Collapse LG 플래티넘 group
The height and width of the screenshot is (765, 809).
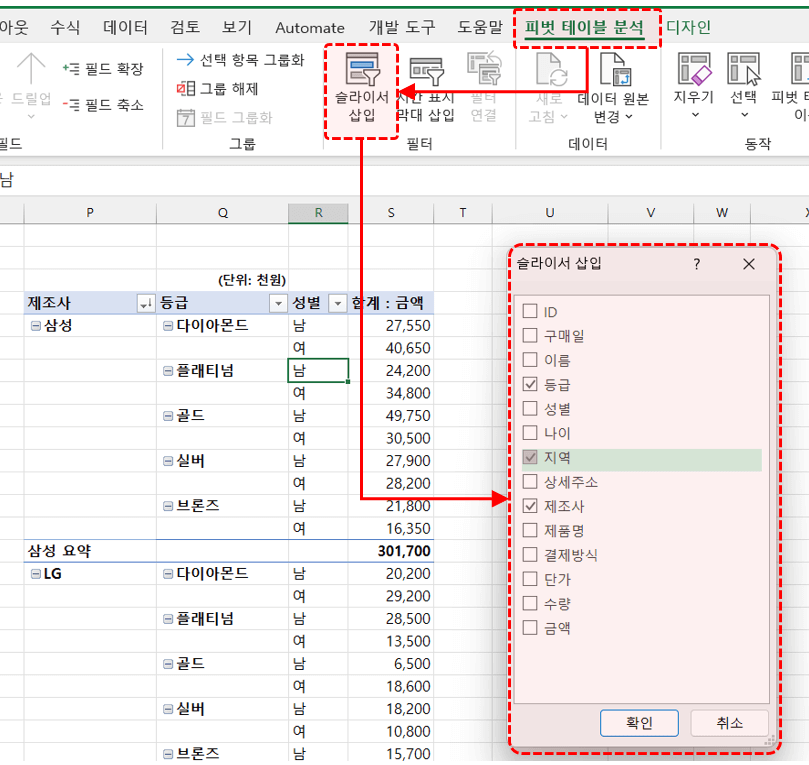[x=168, y=618]
